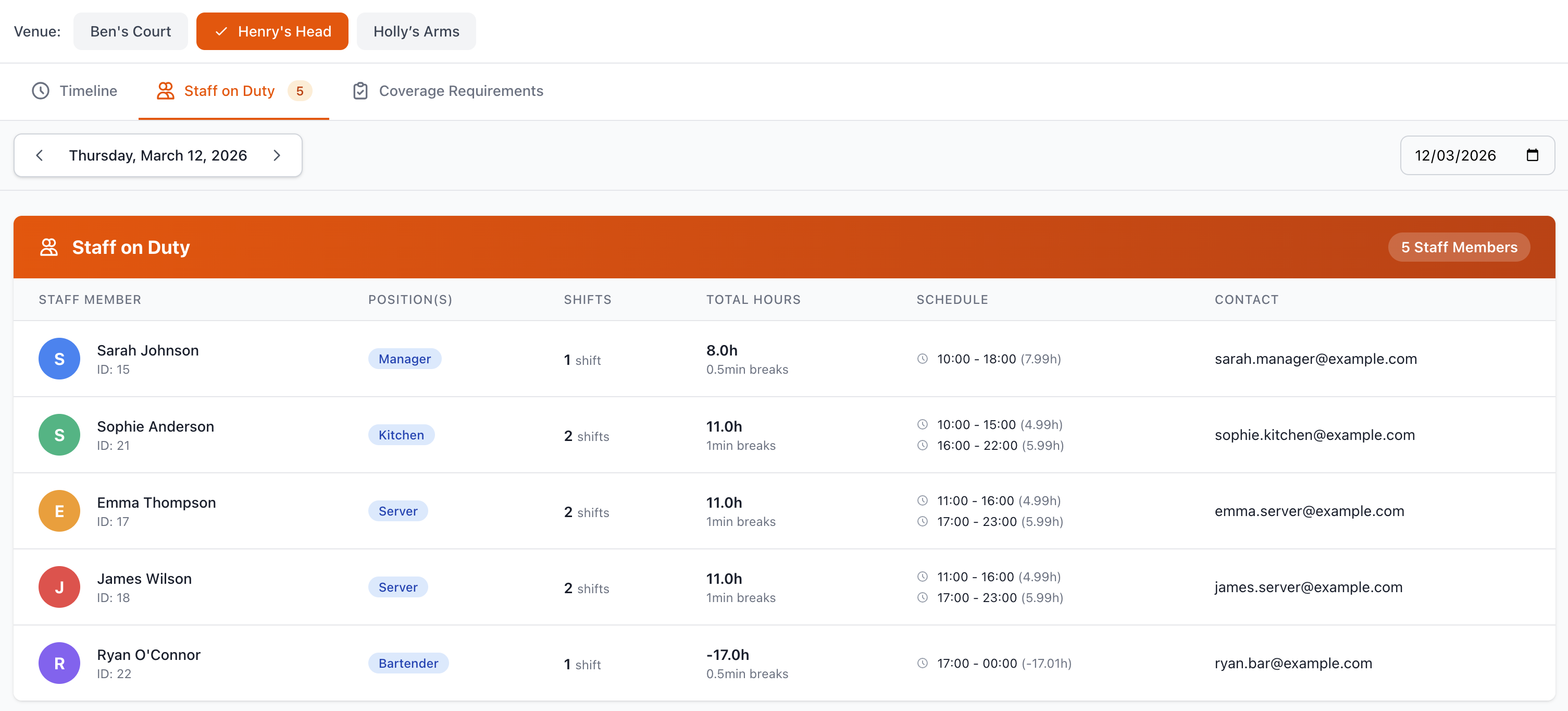The image size is (1568, 711).
Task: Open the 12/03/2026 date field
Action: [1455, 155]
